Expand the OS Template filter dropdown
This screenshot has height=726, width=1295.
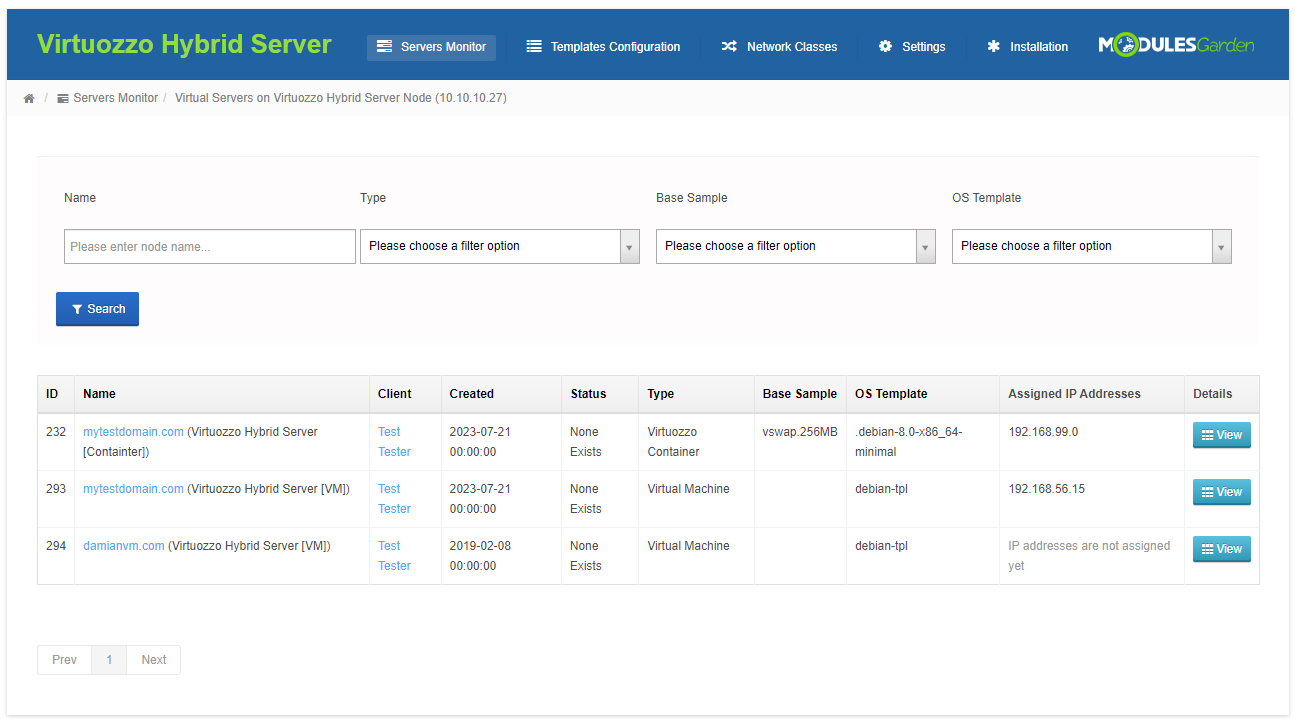pyautogui.click(x=1092, y=247)
